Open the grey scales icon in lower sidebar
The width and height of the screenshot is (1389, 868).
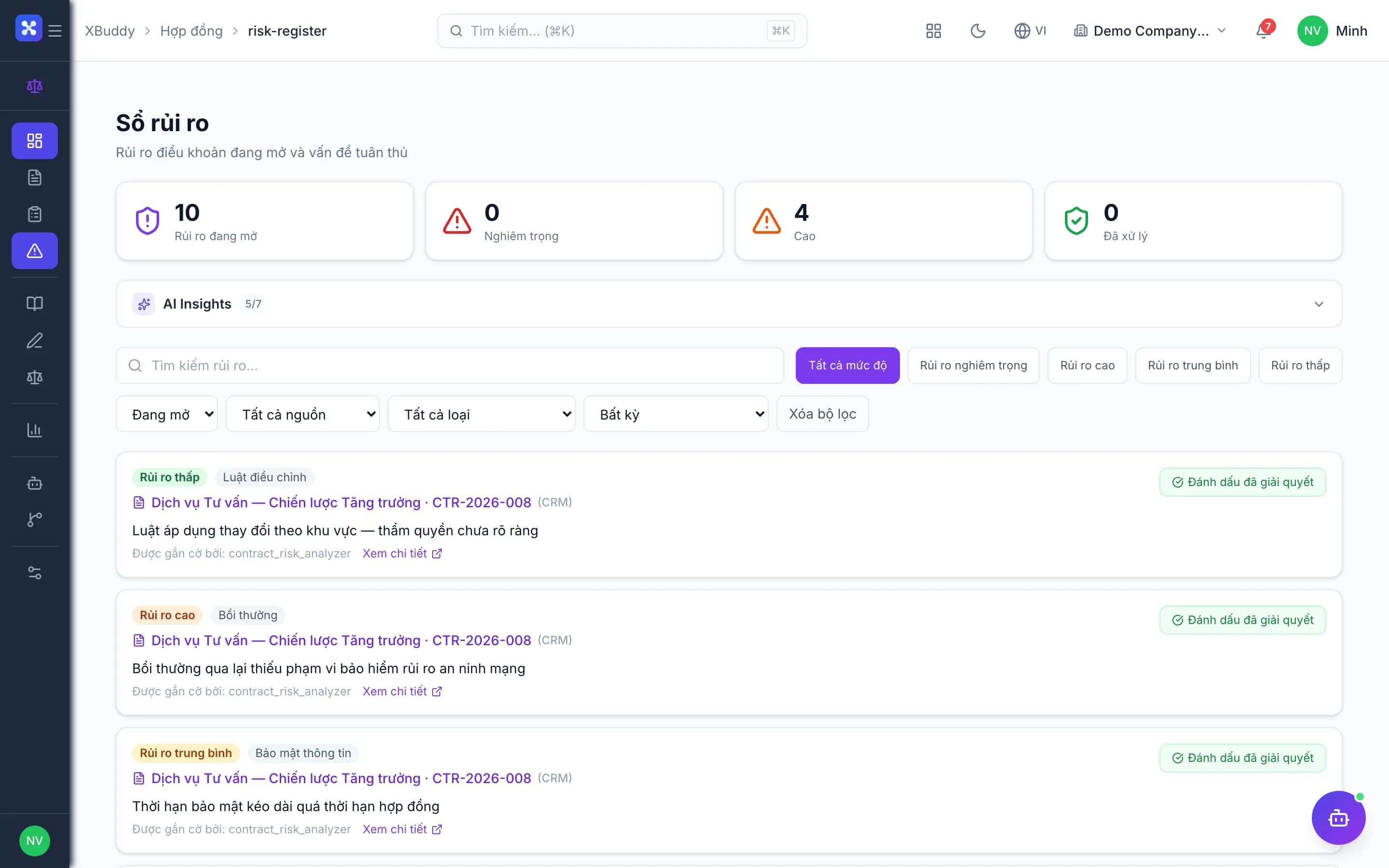(x=34, y=377)
